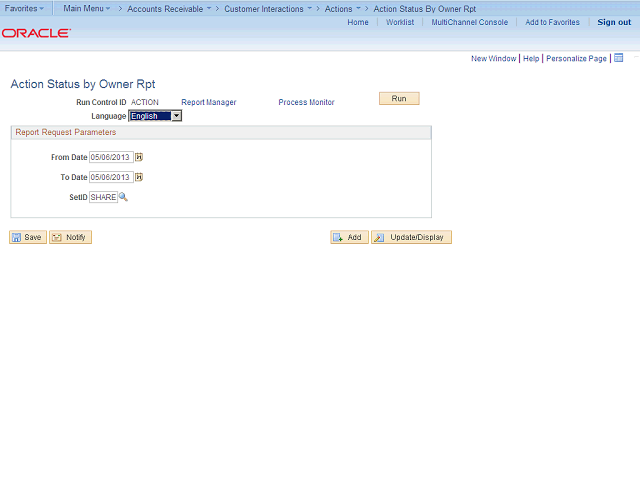Open Customer Interactions breadcrumb menu
The height and width of the screenshot is (480, 640).
[268, 9]
